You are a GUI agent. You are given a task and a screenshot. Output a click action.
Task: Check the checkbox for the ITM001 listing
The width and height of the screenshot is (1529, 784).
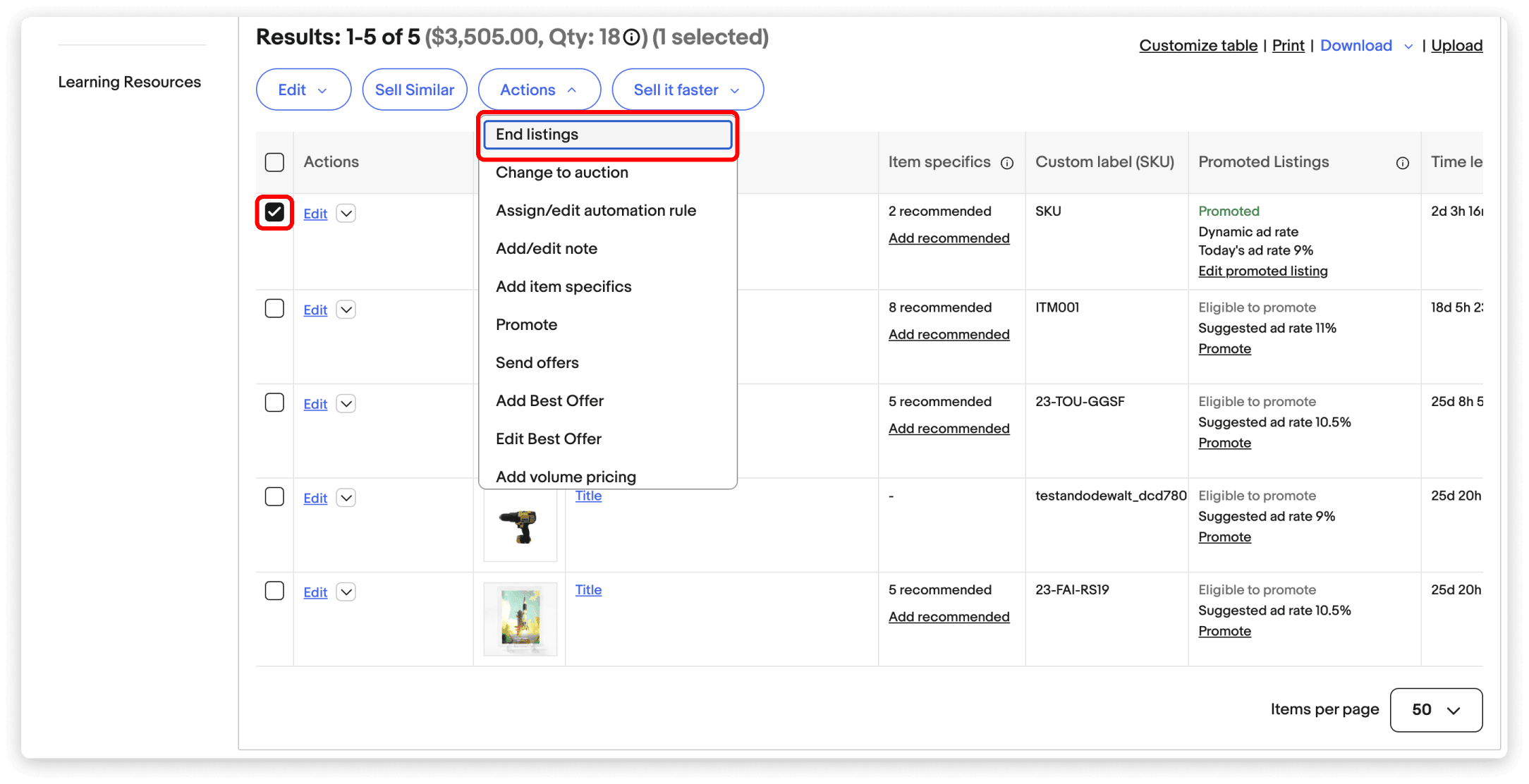tap(274, 308)
